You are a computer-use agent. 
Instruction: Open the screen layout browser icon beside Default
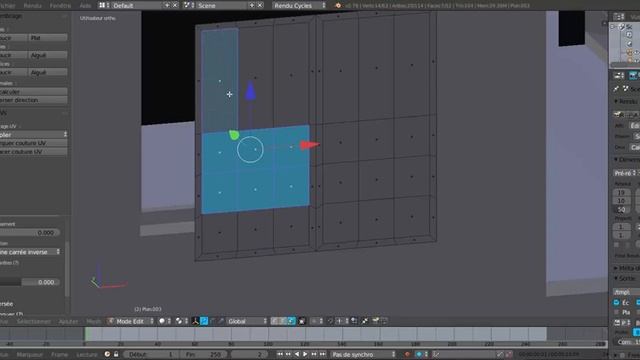[104, 5]
